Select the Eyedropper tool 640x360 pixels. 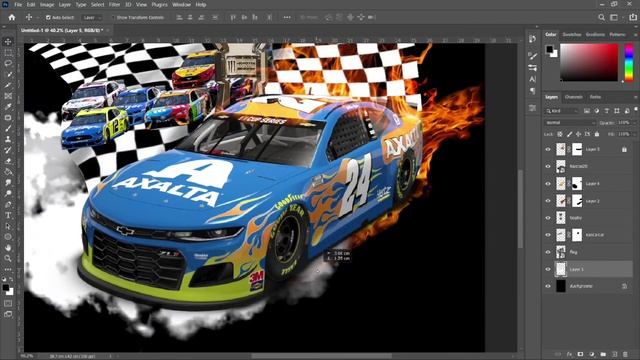tap(8, 107)
